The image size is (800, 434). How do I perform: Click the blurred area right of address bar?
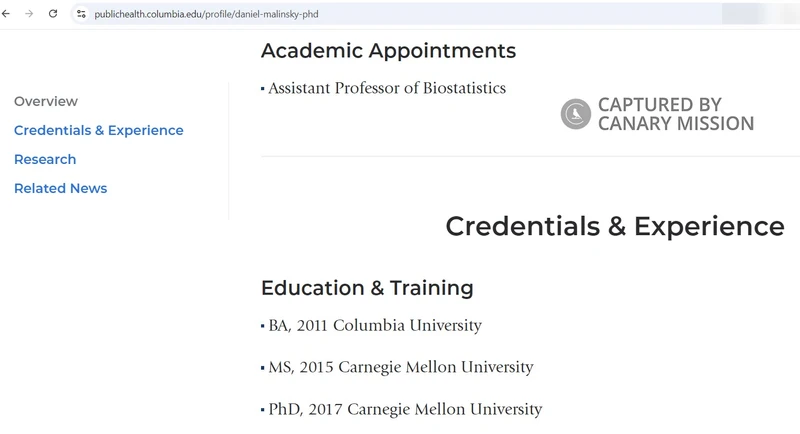click(x=760, y=14)
